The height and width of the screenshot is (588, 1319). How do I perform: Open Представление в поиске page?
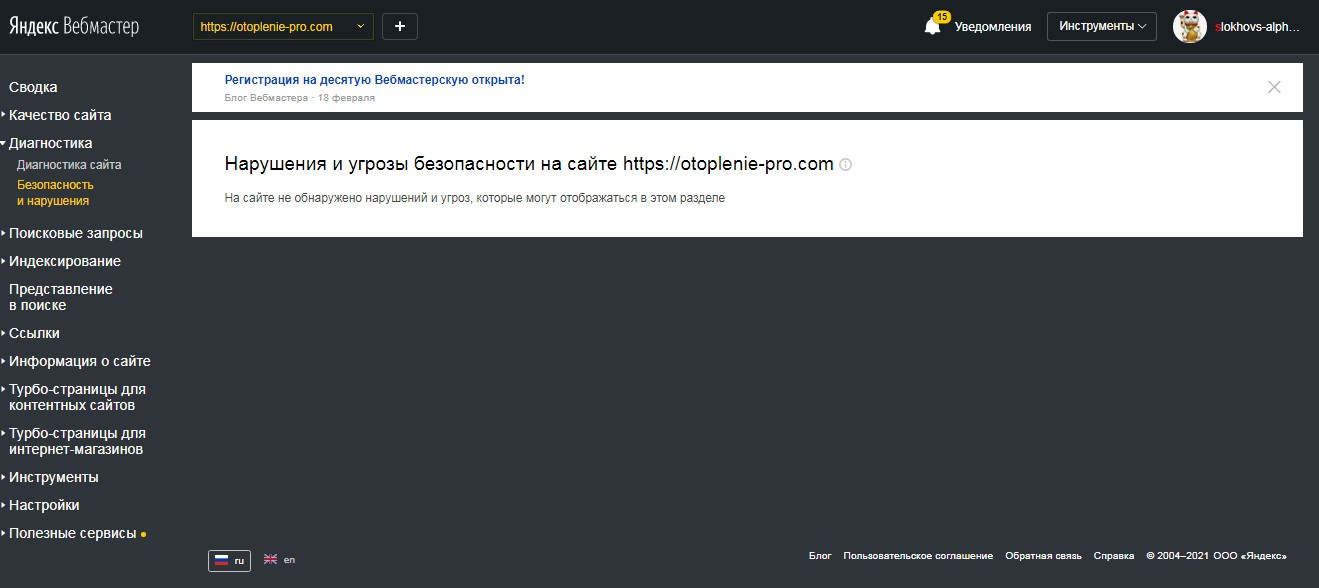61,297
